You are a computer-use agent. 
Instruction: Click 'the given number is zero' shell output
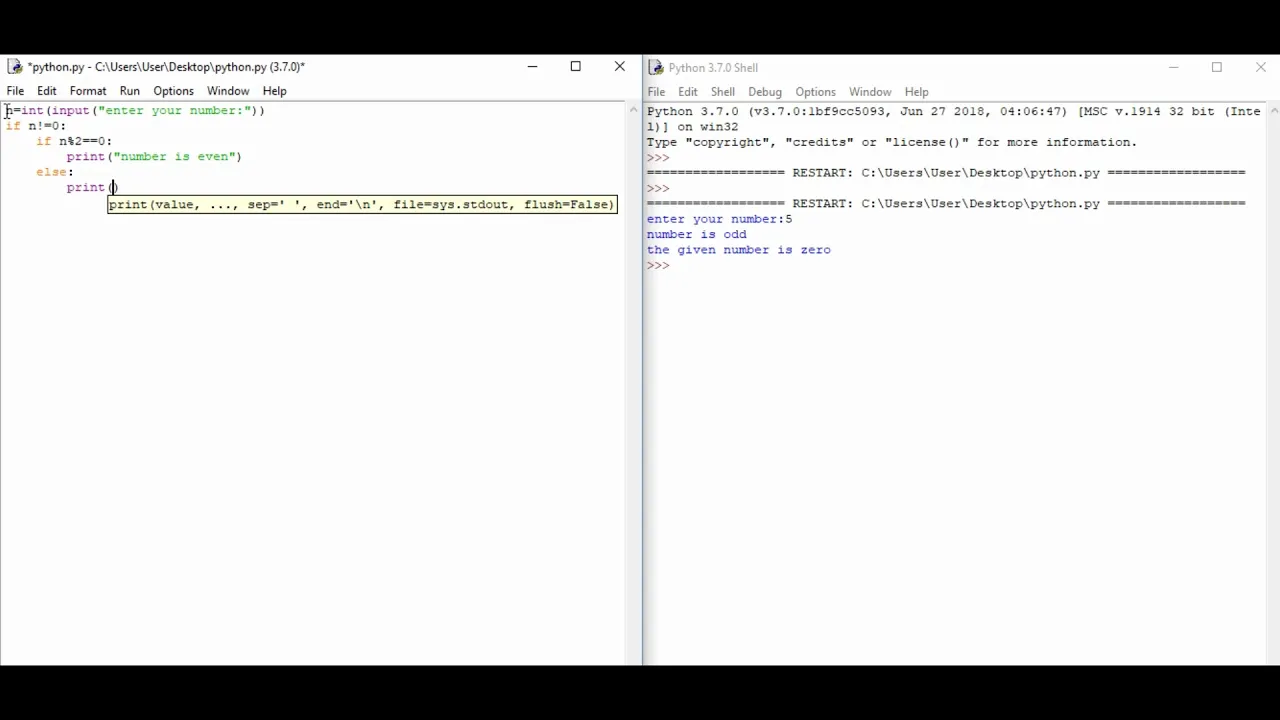point(739,250)
